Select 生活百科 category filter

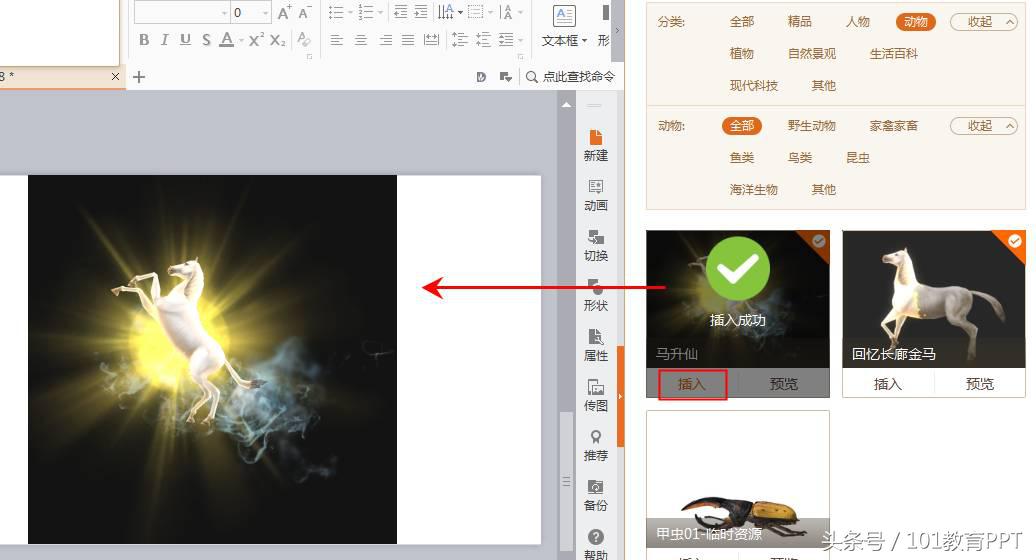point(893,53)
